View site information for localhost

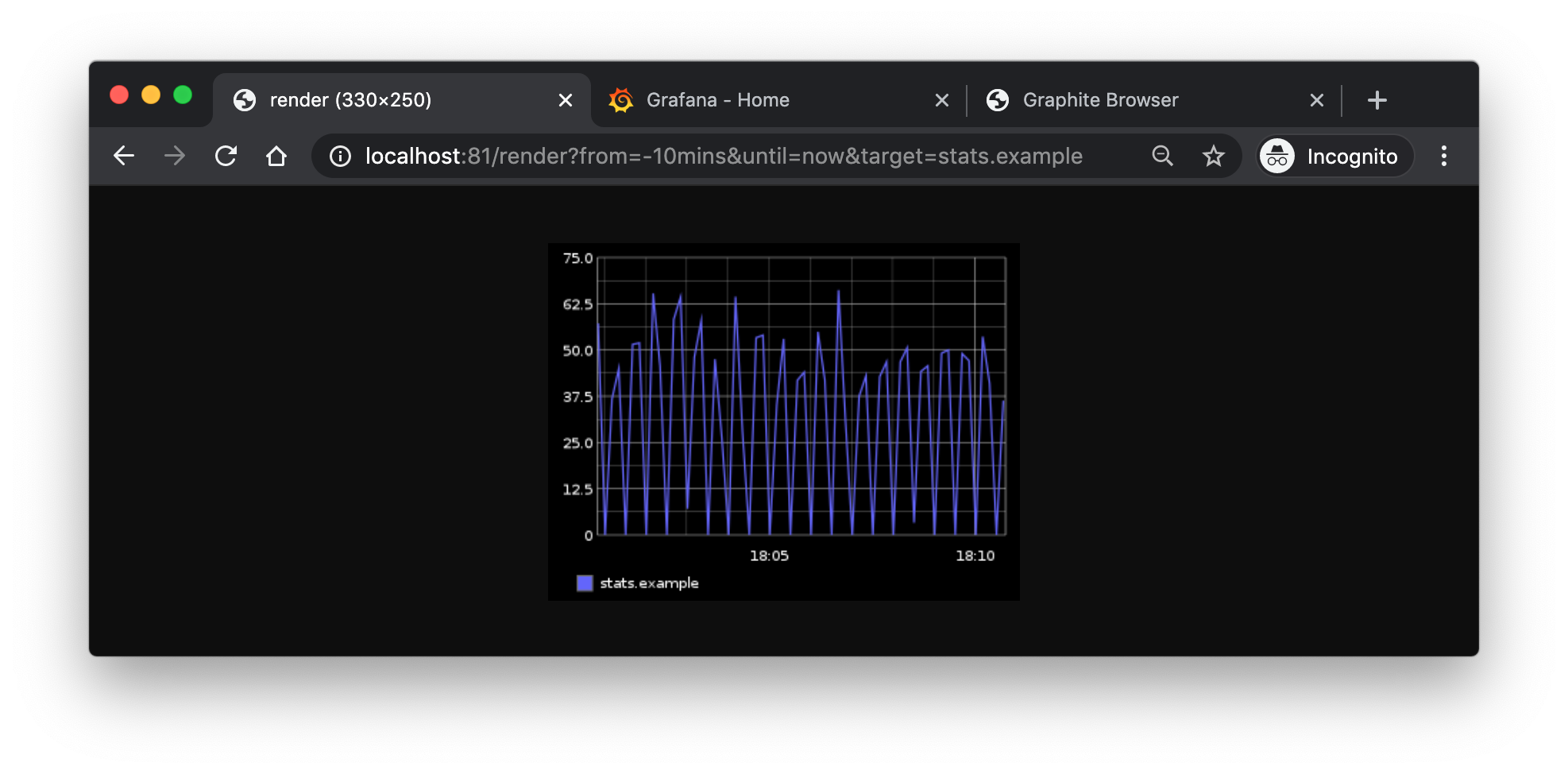click(341, 157)
